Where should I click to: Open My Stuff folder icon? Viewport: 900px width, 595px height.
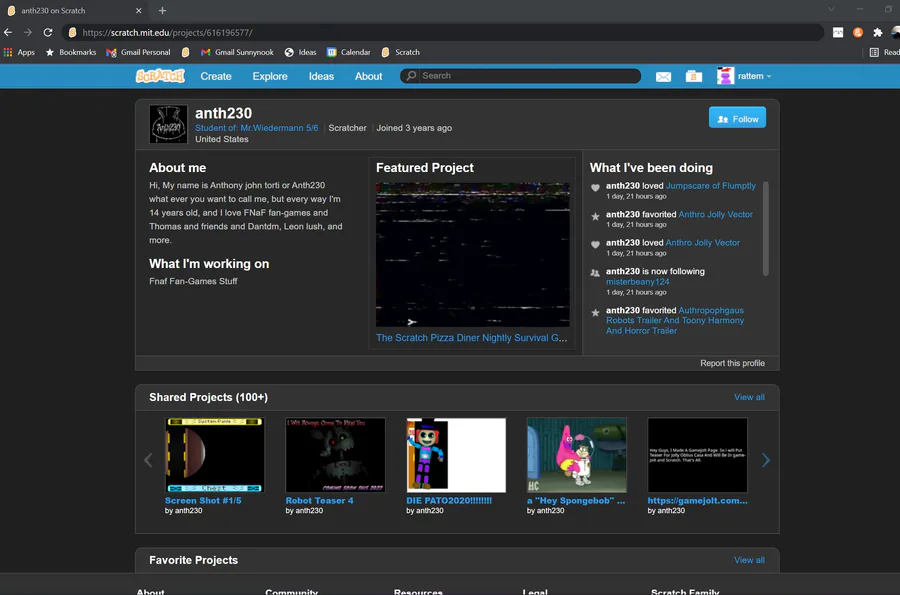pyautogui.click(x=693, y=76)
